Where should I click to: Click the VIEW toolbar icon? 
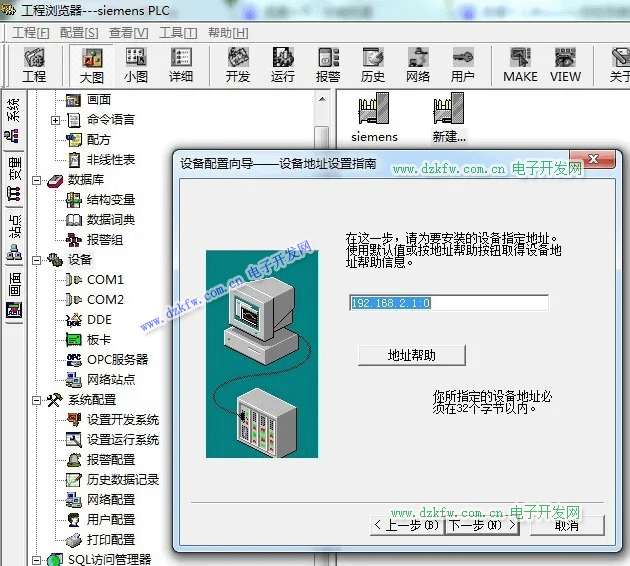click(x=565, y=65)
